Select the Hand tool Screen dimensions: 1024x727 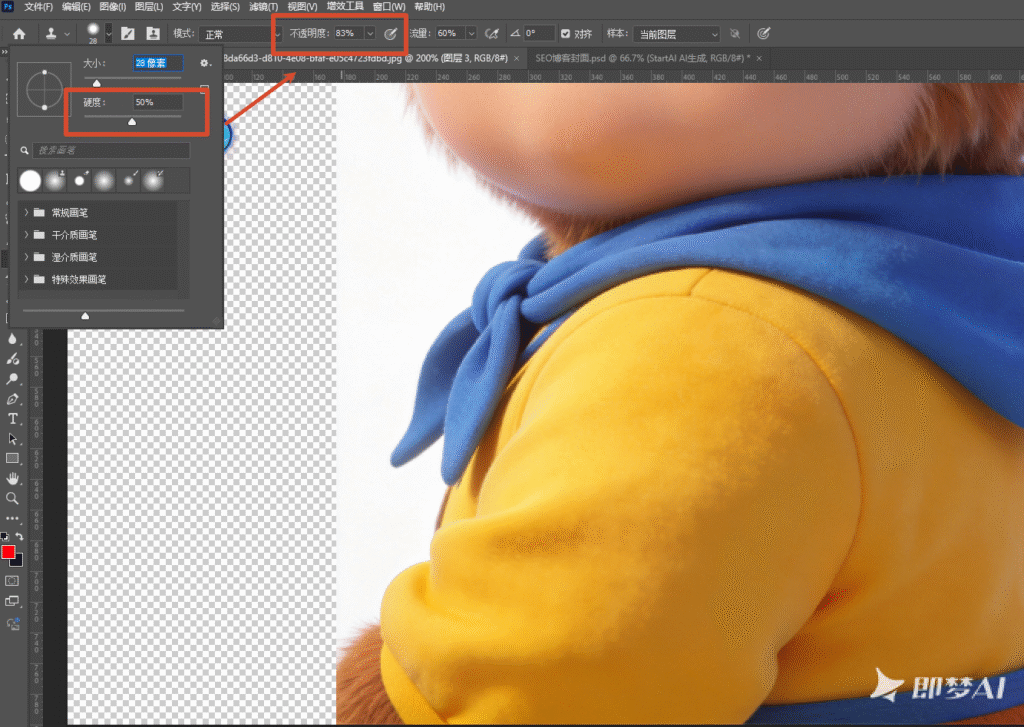point(12,479)
